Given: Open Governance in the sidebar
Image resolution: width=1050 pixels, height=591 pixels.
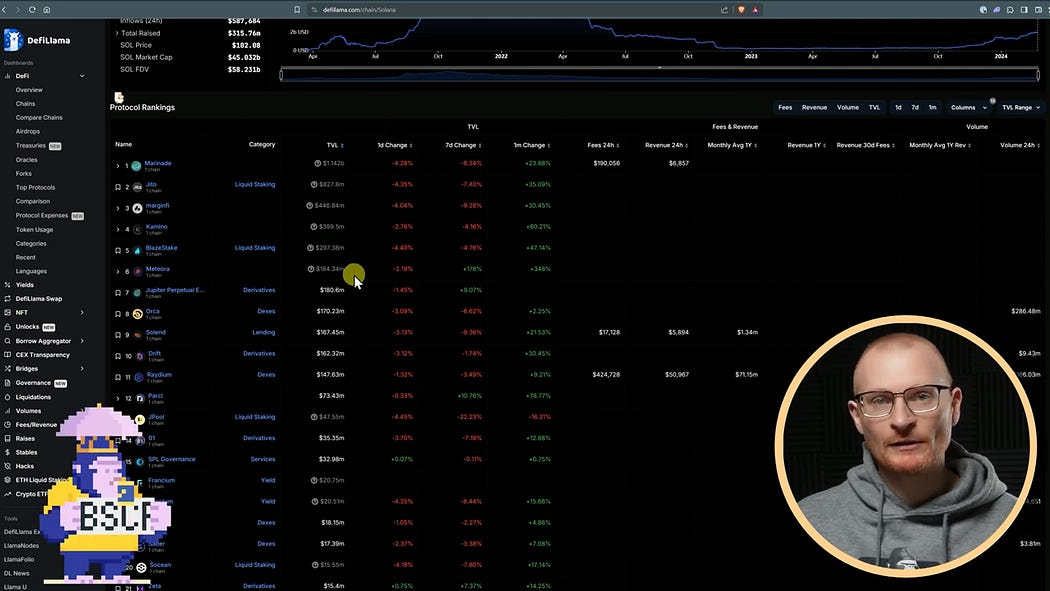Looking at the screenshot, I should click(x=35, y=383).
